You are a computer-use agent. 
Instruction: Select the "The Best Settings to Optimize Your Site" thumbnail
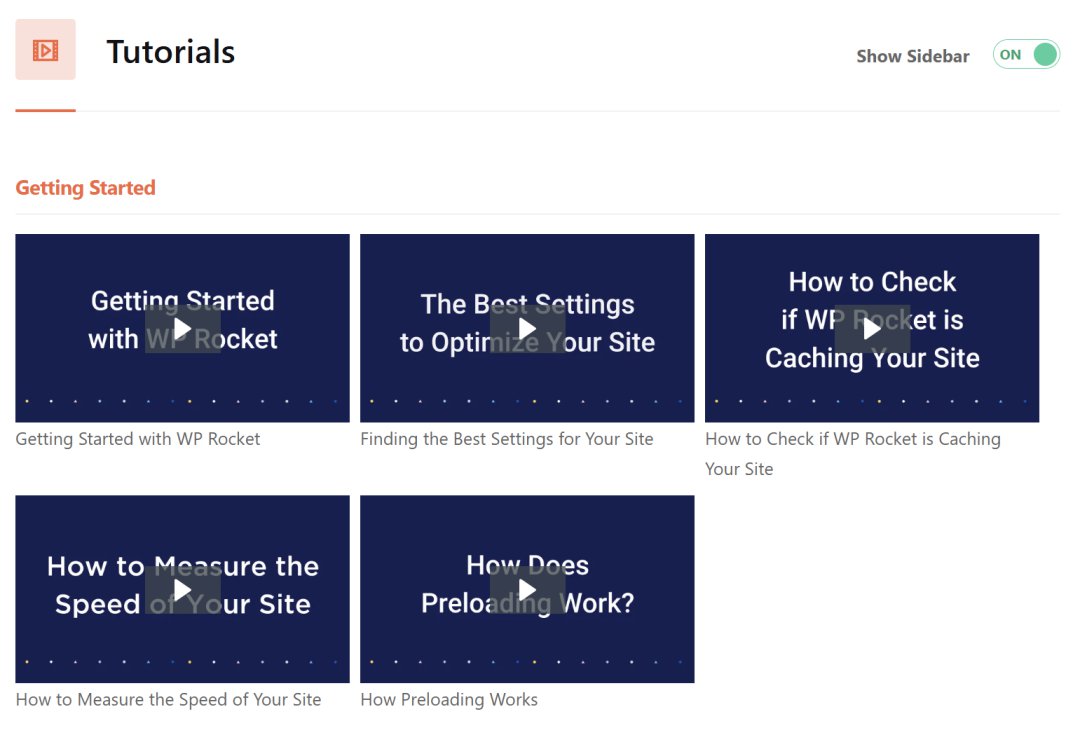click(527, 328)
